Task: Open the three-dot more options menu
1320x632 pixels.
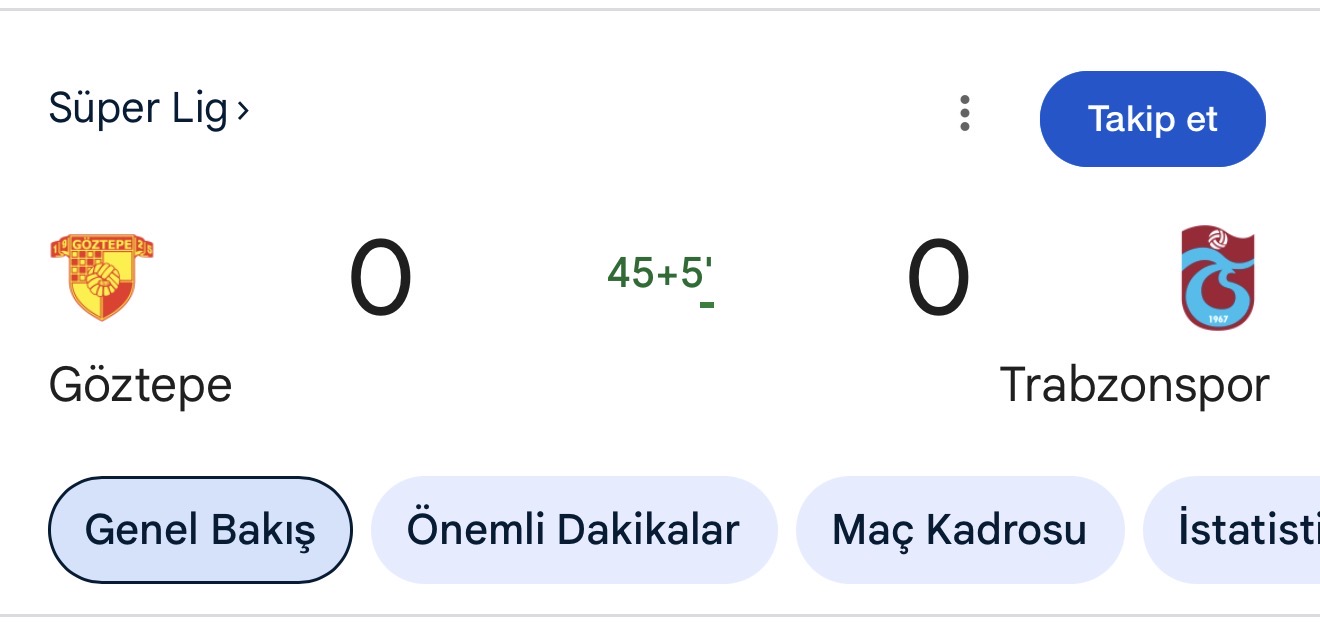Action: (x=964, y=115)
